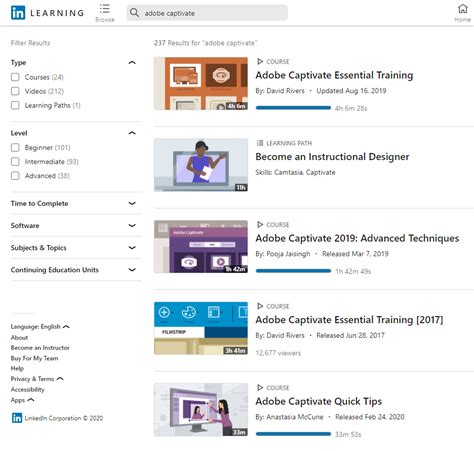The width and height of the screenshot is (474, 451).
Task: Expand the Software filter
Action: tap(132, 225)
